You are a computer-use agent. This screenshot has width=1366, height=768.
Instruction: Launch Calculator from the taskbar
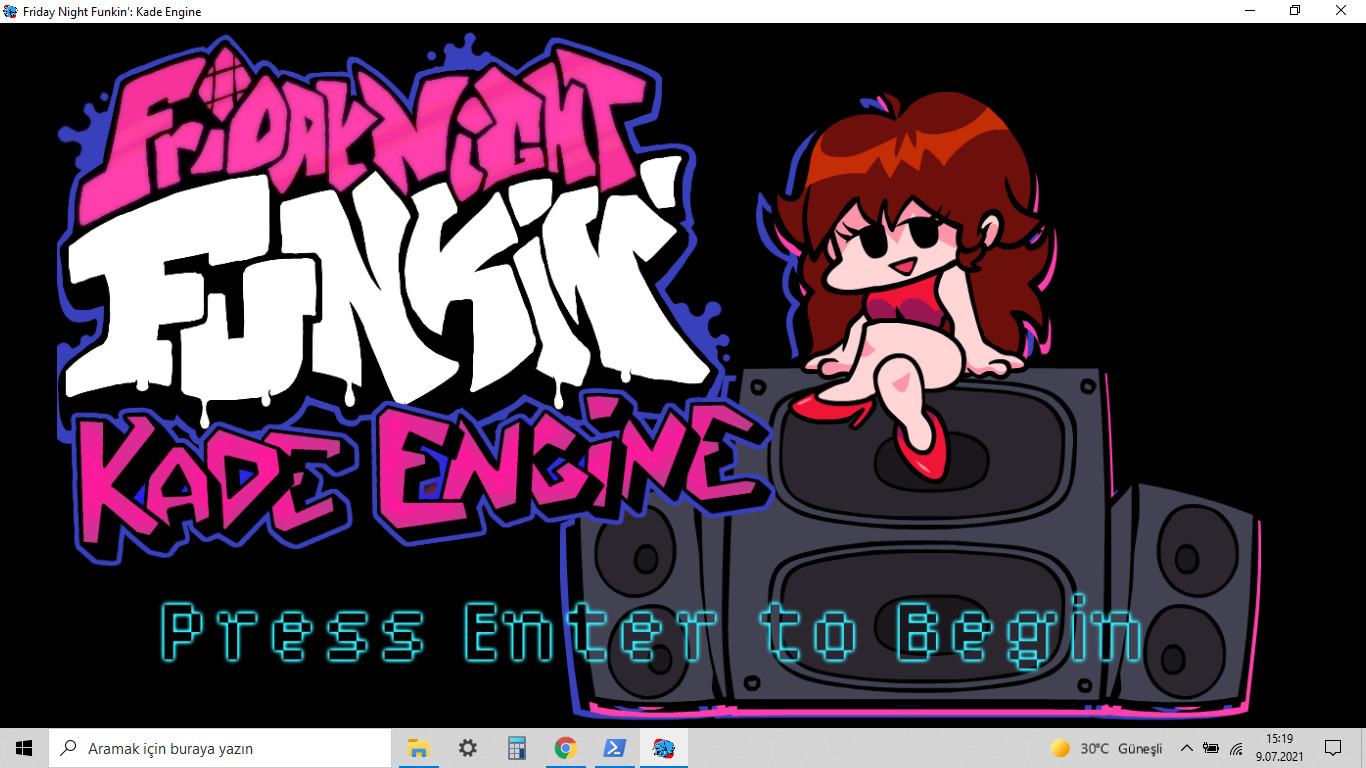[516, 747]
